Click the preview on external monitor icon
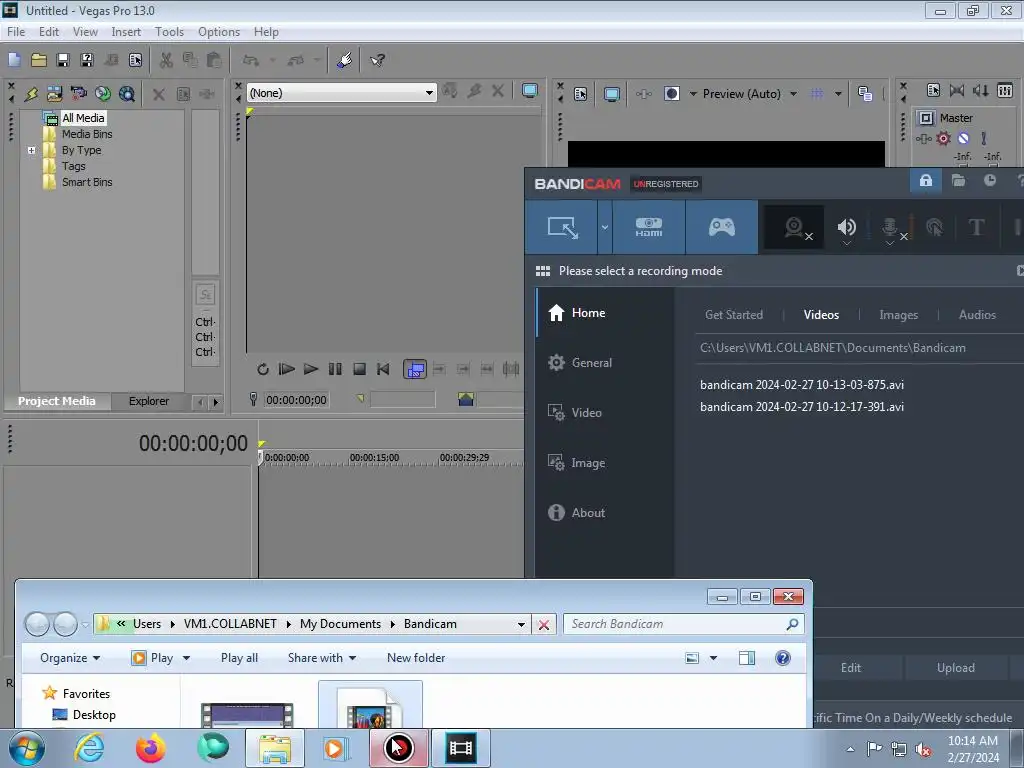This screenshot has width=1024, height=768. click(x=612, y=94)
